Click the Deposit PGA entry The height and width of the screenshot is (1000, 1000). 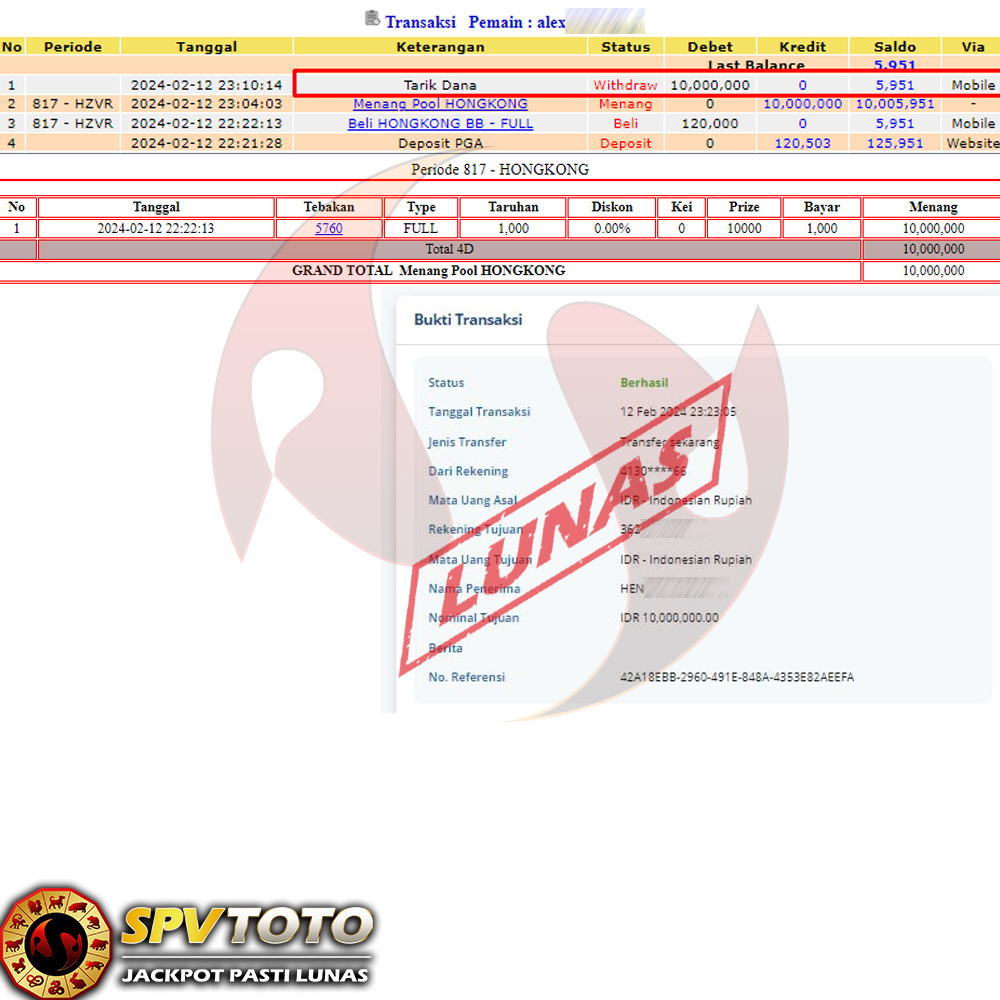[440, 143]
